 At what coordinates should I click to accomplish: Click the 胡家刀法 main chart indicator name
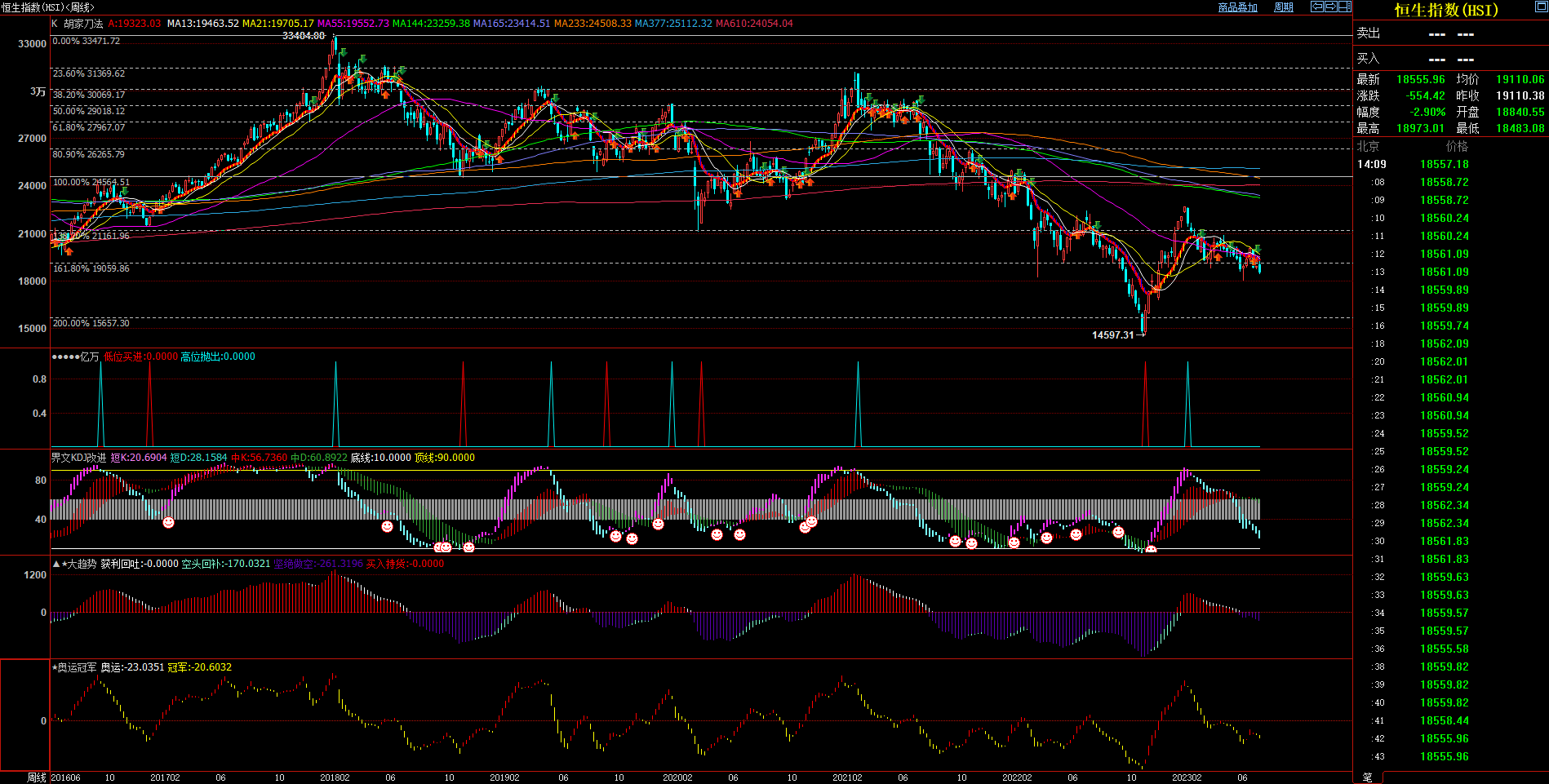coord(83,24)
